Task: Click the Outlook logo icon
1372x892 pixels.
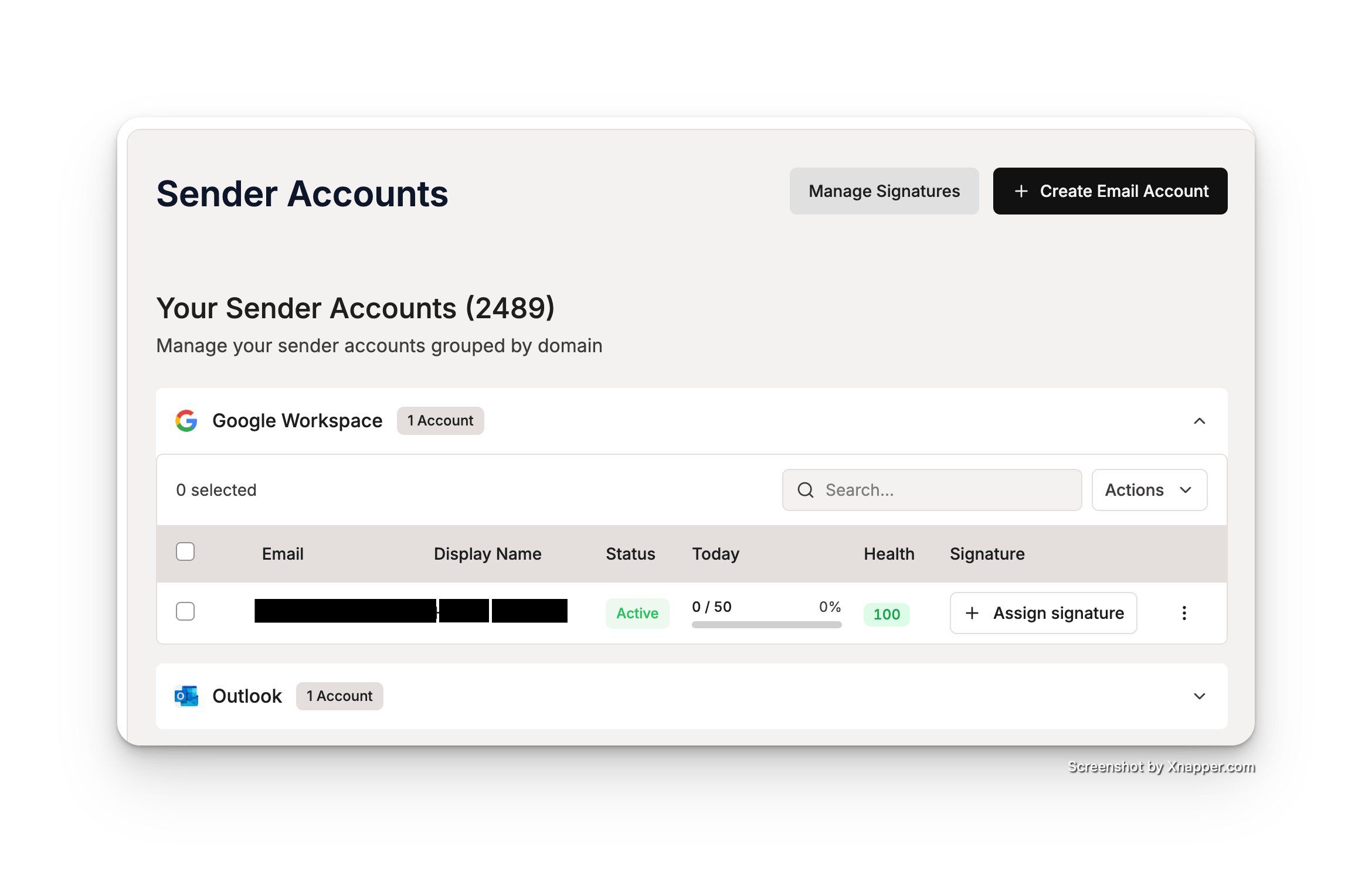Action: [186, 696]
